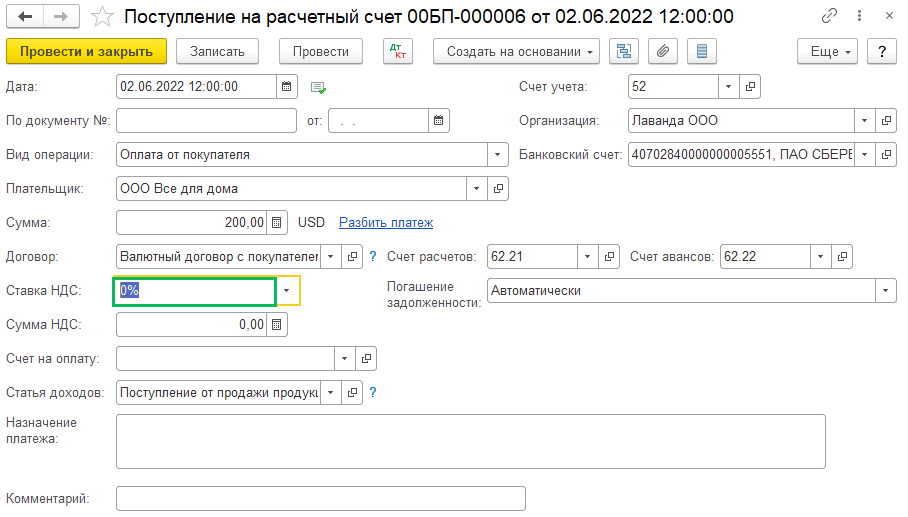Add document to favorites with star
Screen dimensions: 908x517
[101, 17]
